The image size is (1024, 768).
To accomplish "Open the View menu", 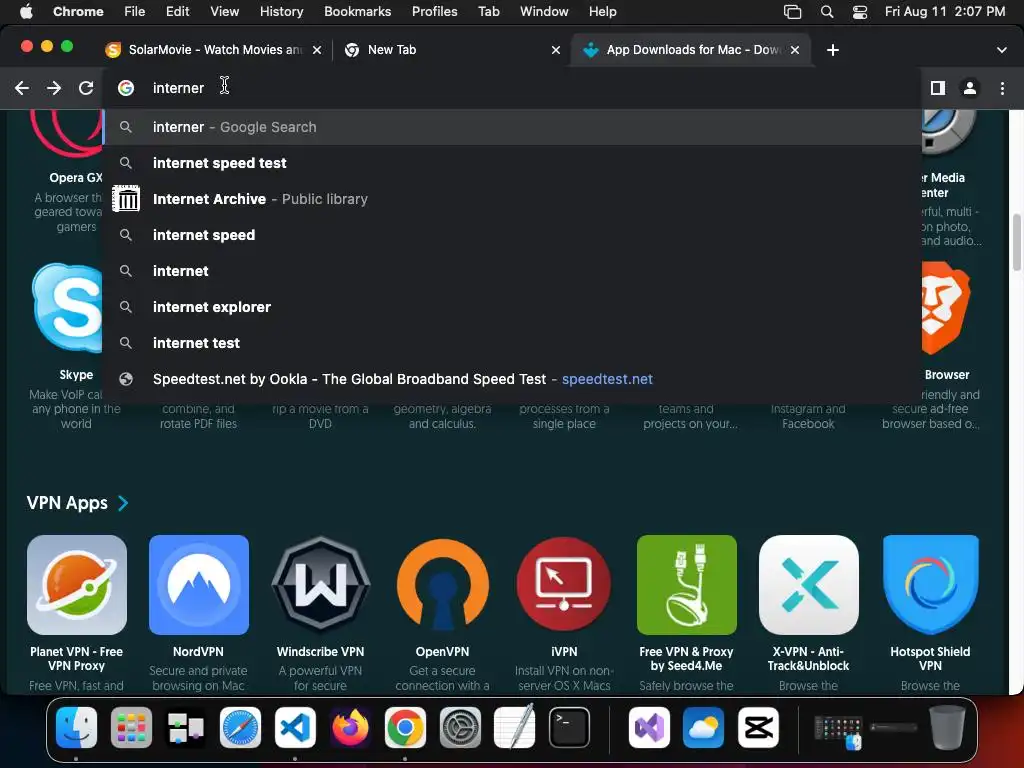I will point(224,12).
